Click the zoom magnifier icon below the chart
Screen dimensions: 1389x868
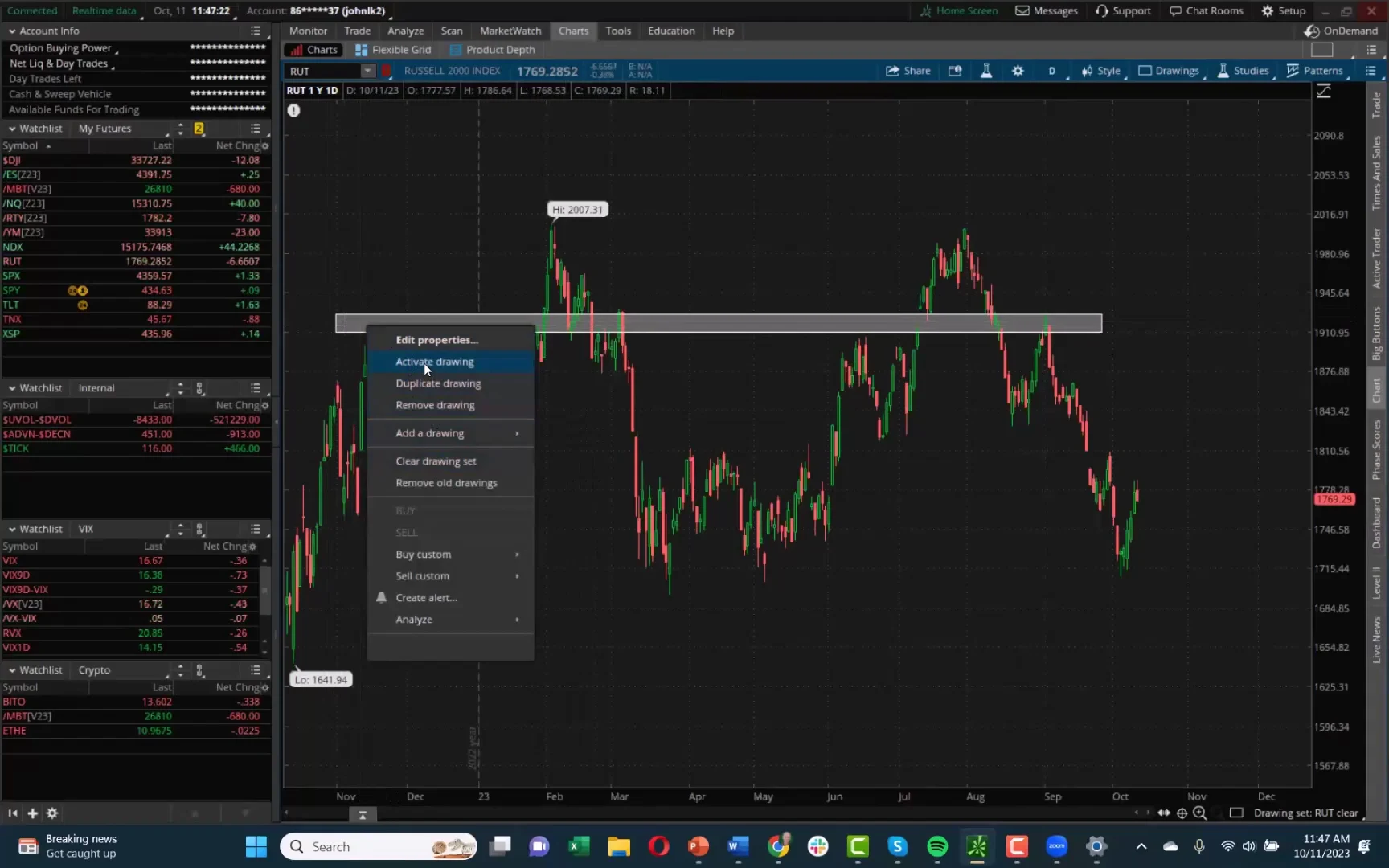click(x=1200, y=813)
